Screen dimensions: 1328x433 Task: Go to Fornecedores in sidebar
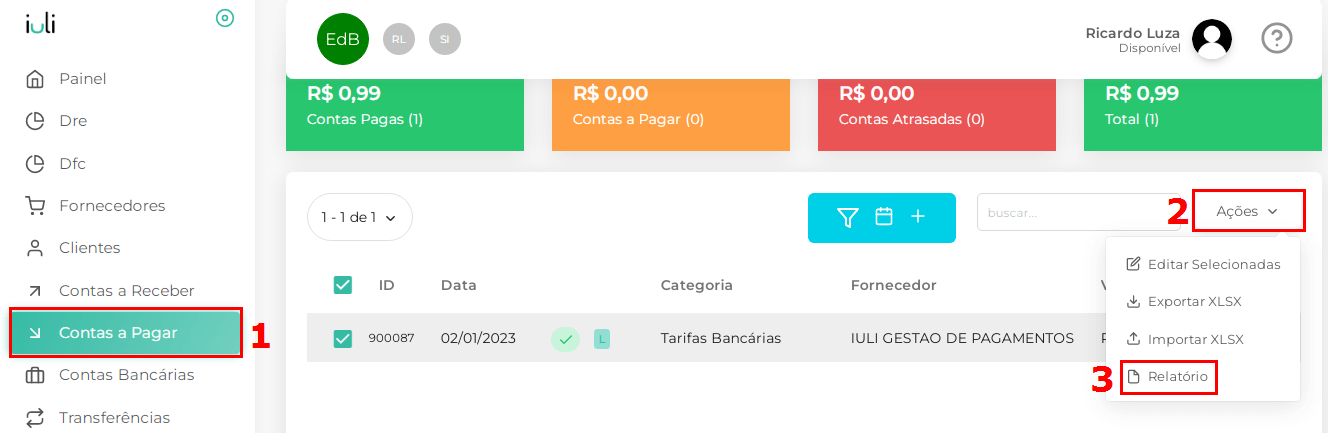click(x=112, y=206)
